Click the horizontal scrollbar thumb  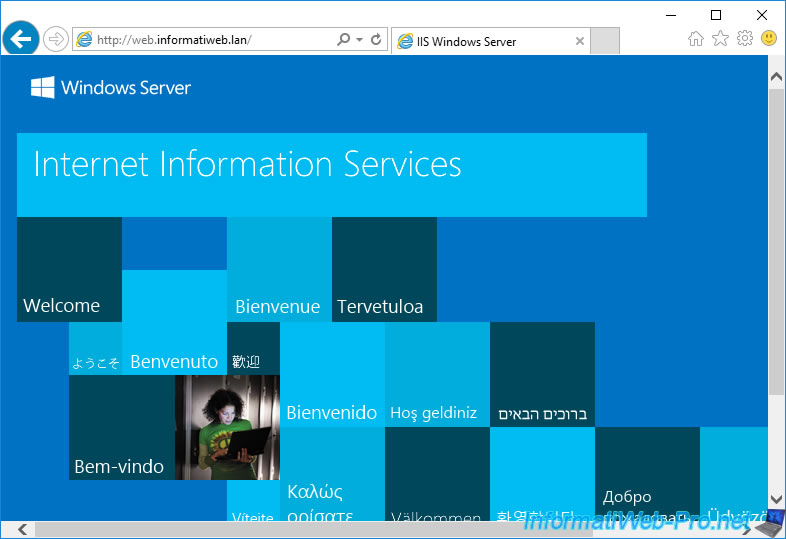pyautogui.click(x=313, y=529)
